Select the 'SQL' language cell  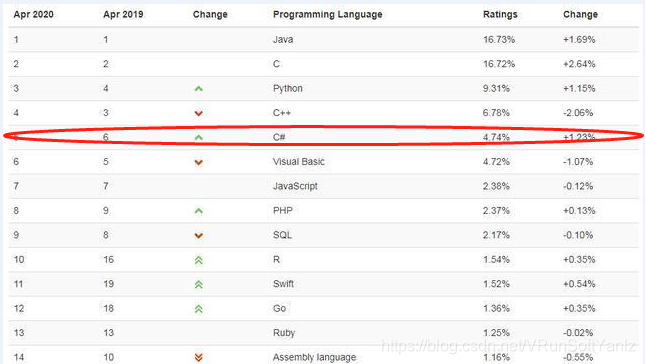click(x=282, y=235)
